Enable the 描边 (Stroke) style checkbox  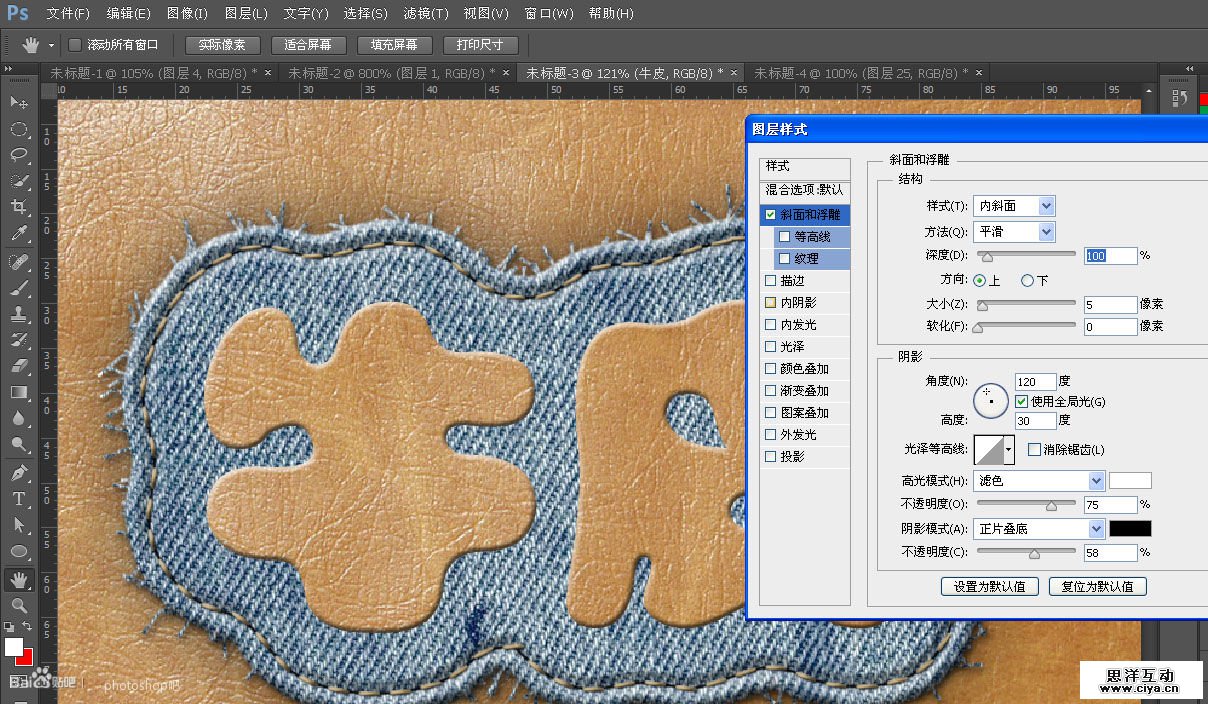[x=770, y=281]
